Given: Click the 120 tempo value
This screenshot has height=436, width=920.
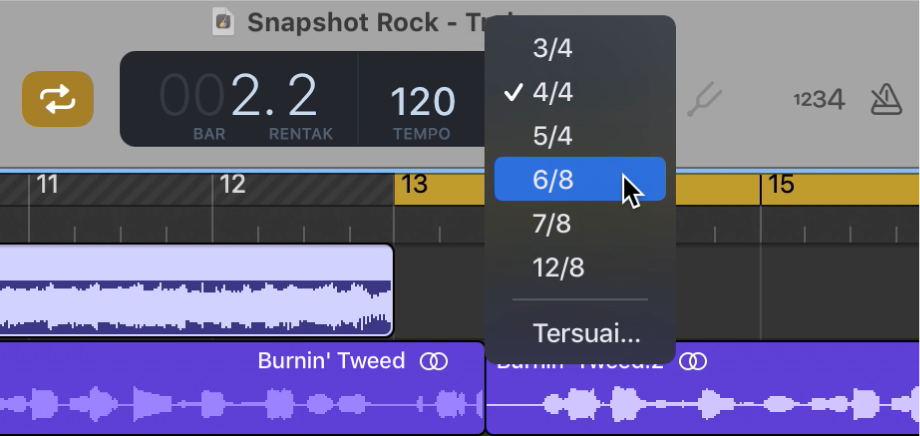Looking at the screenshot, I should (x=421, y=101).
